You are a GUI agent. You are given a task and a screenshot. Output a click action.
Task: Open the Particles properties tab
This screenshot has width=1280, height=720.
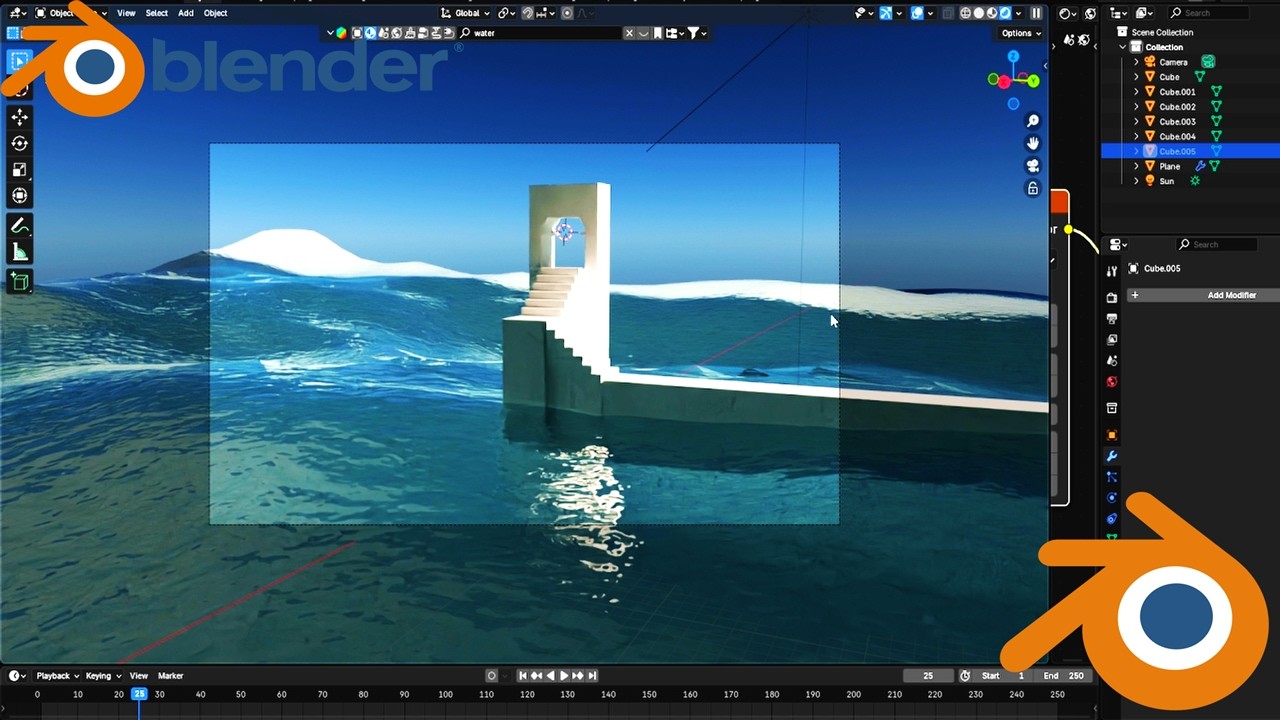click(x=1112, y=477)
